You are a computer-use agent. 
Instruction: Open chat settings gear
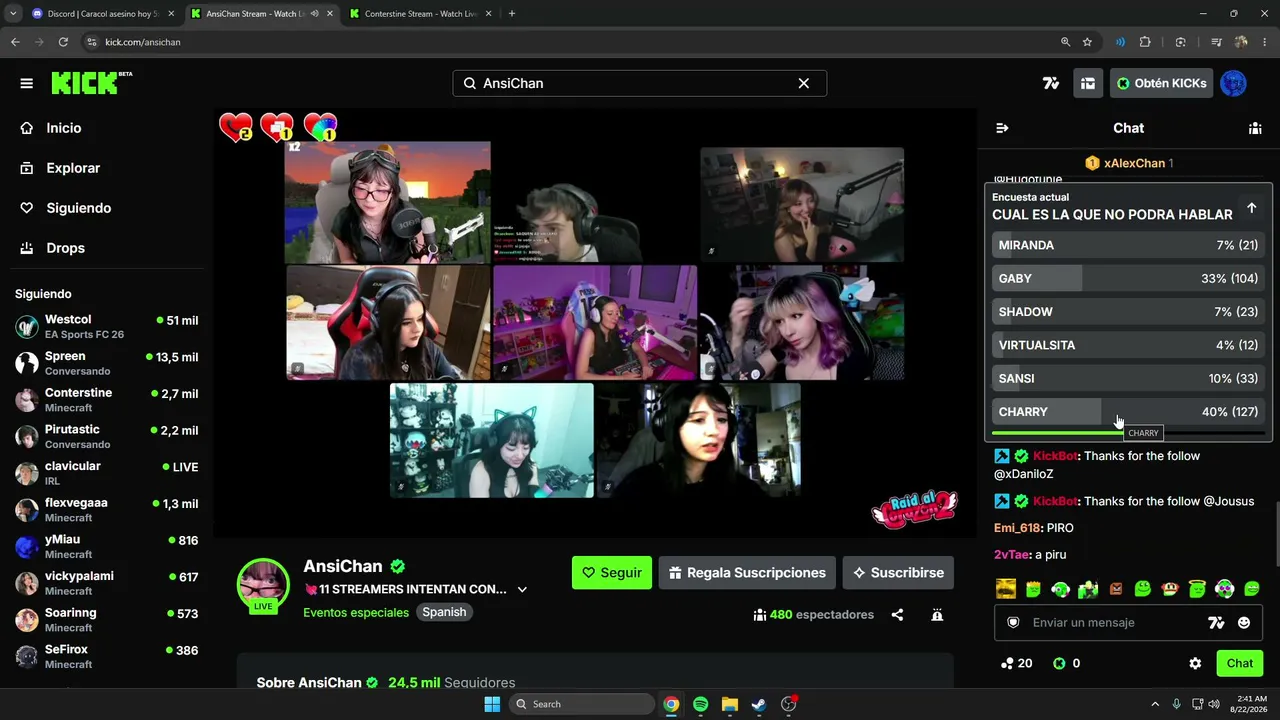[1195, 663]
